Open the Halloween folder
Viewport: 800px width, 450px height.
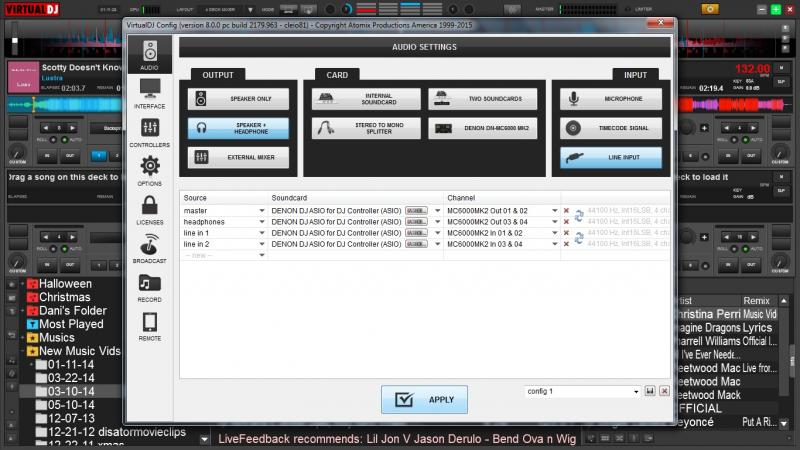65,284
